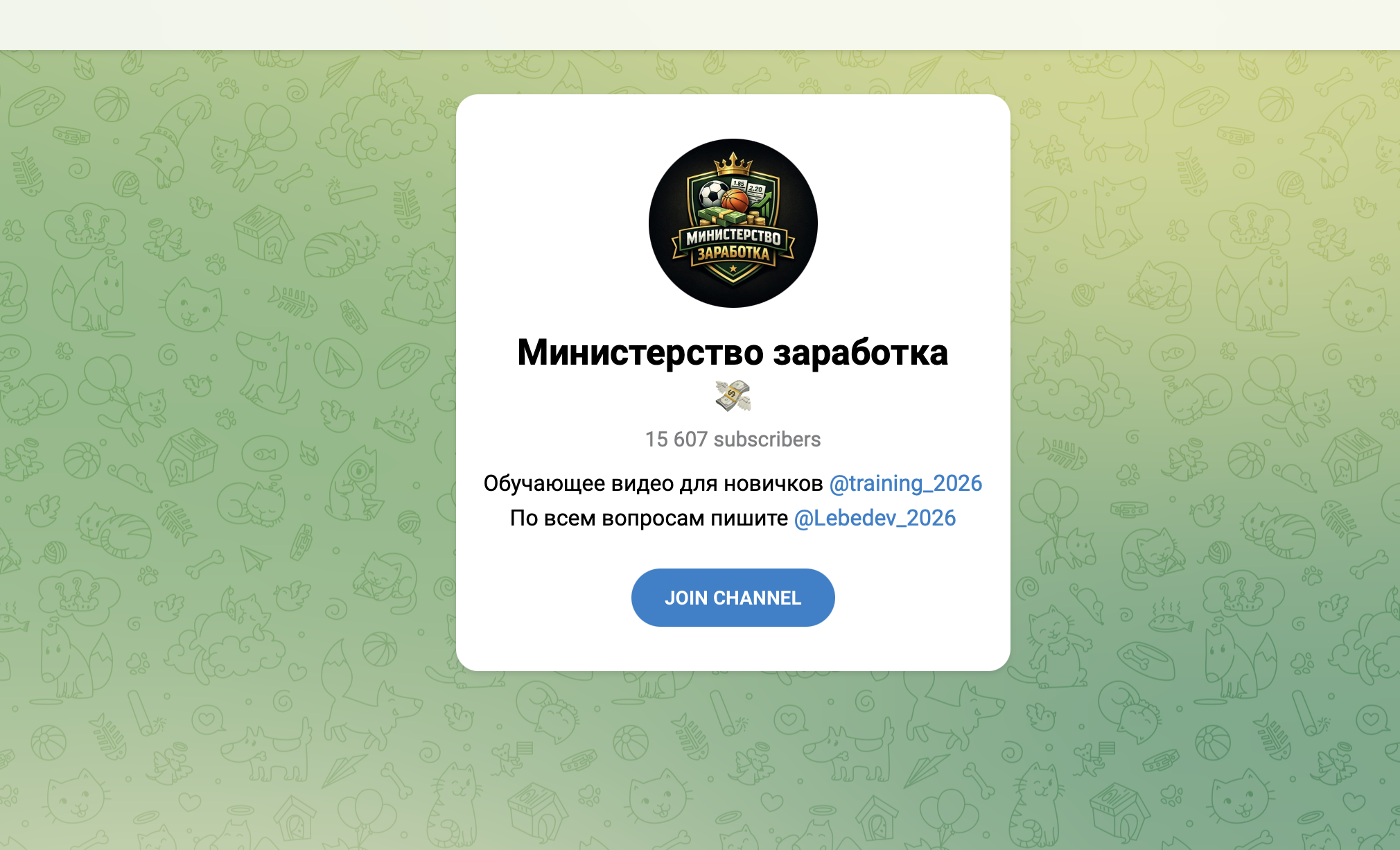
Task: Click the small gold star on emblem
Action: click(x=733, y=268)
